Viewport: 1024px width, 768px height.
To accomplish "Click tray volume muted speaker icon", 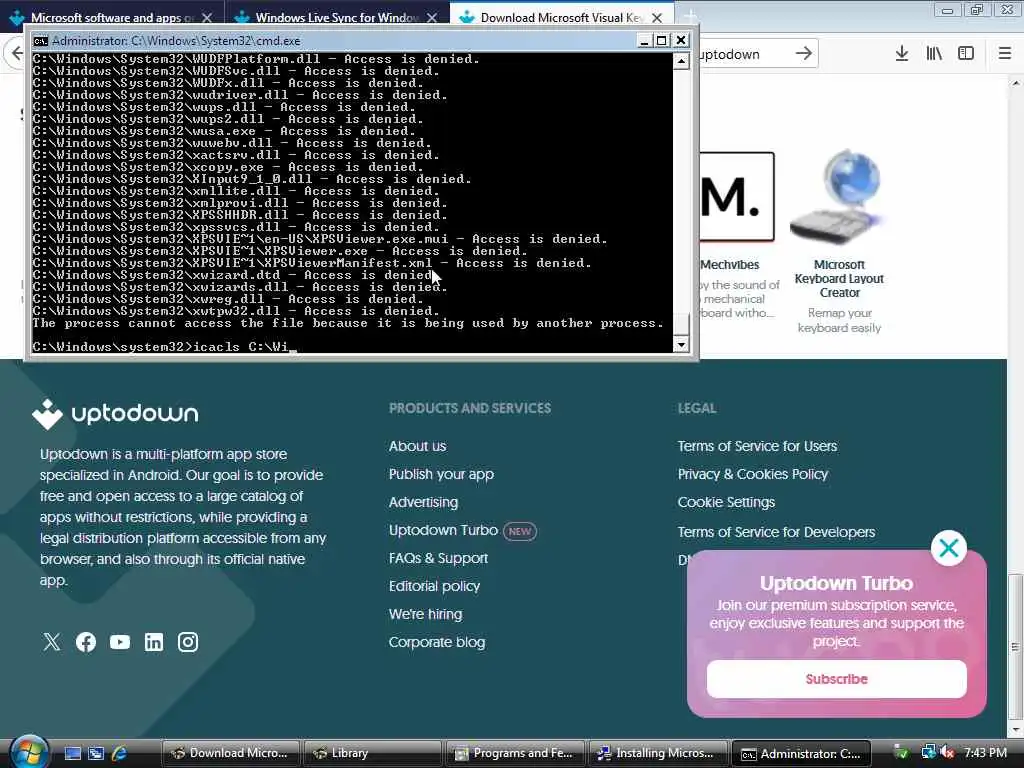I will pyautogui.click(x=947, y=753).
